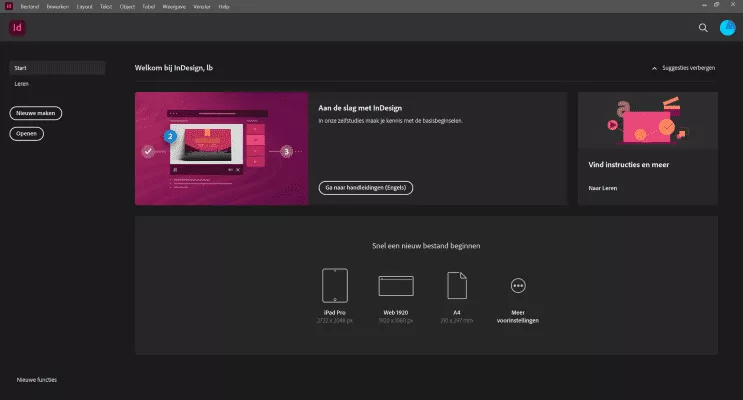The height and width of the screenshot is (400, 743).
Task: Switch to the Leren sidebar tab
Action: pos(21,84)
